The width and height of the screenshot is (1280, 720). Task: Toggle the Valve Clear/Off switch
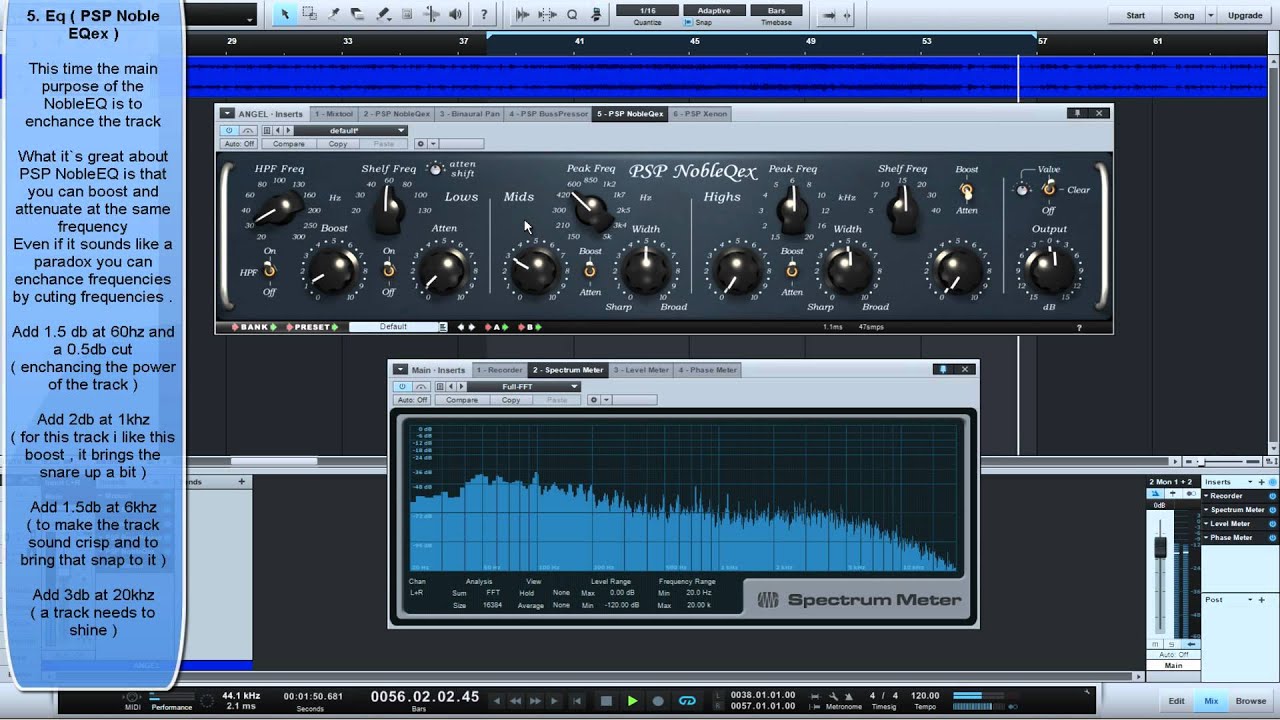click(x=1048, y=189)
